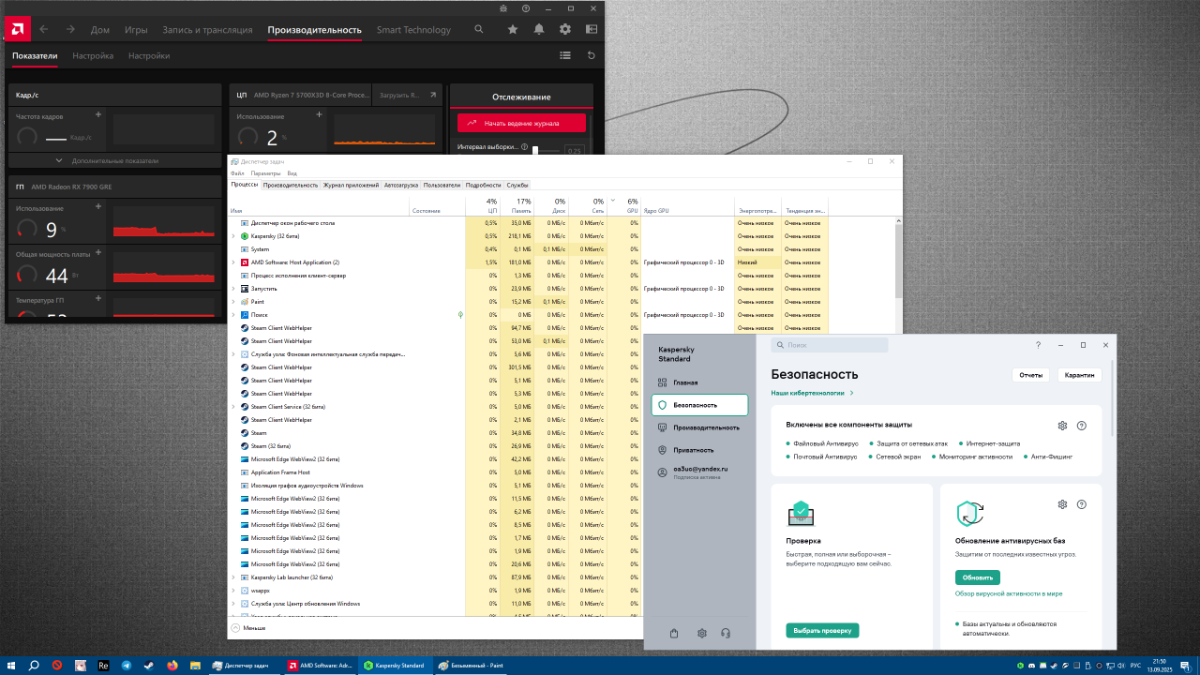Open the Kaspersky account oa3uo@yandex.ru entry

(x=700, y=471)
